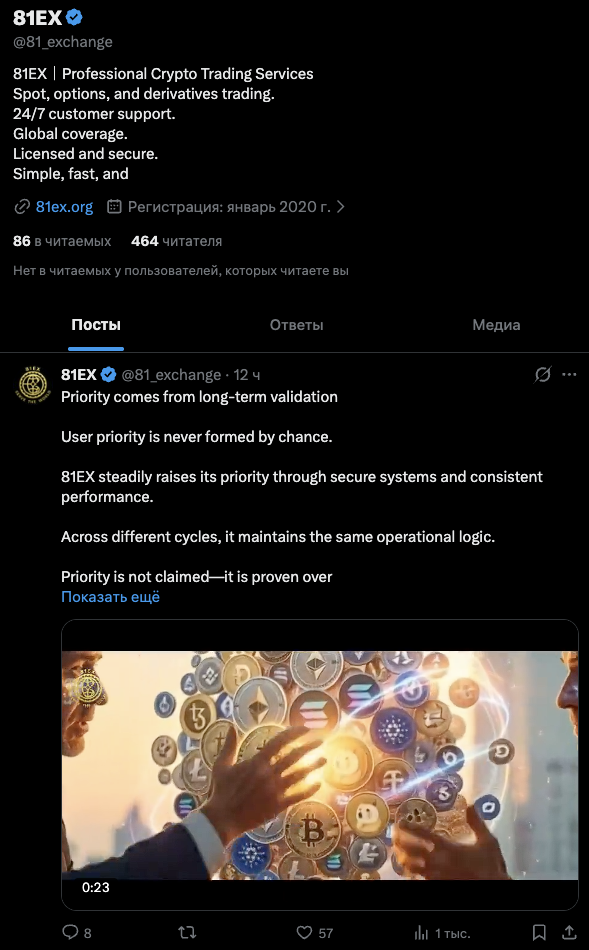589x950 pixels.
Task: Click the calendar icon near registration date
Action: pyautogui.click(x=116, y=206)
